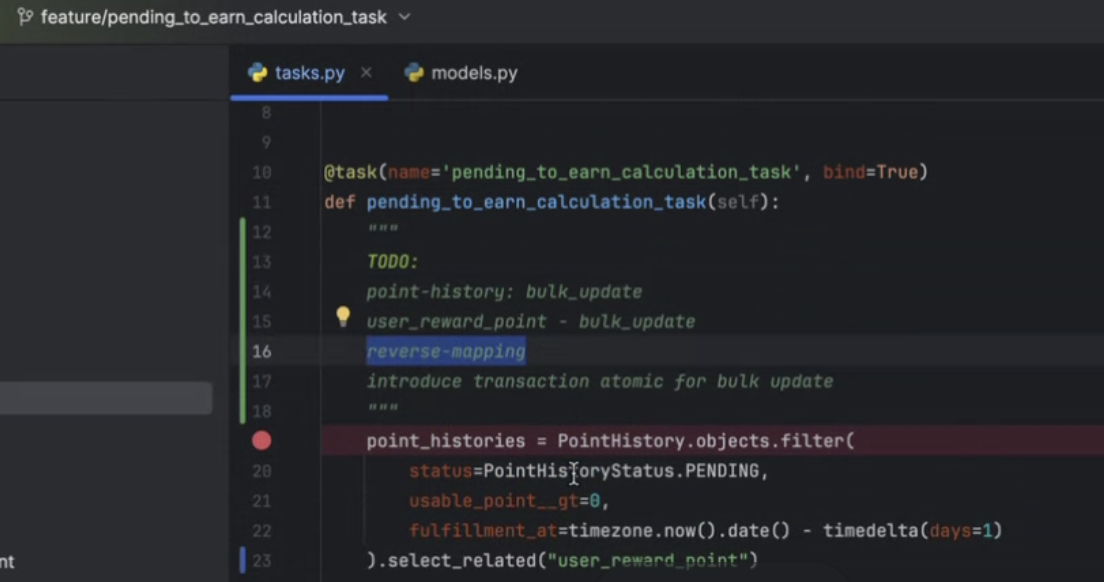1104x582 pixels.
Task: Click the Python icon on models.py tab
Action: (414, 73)
